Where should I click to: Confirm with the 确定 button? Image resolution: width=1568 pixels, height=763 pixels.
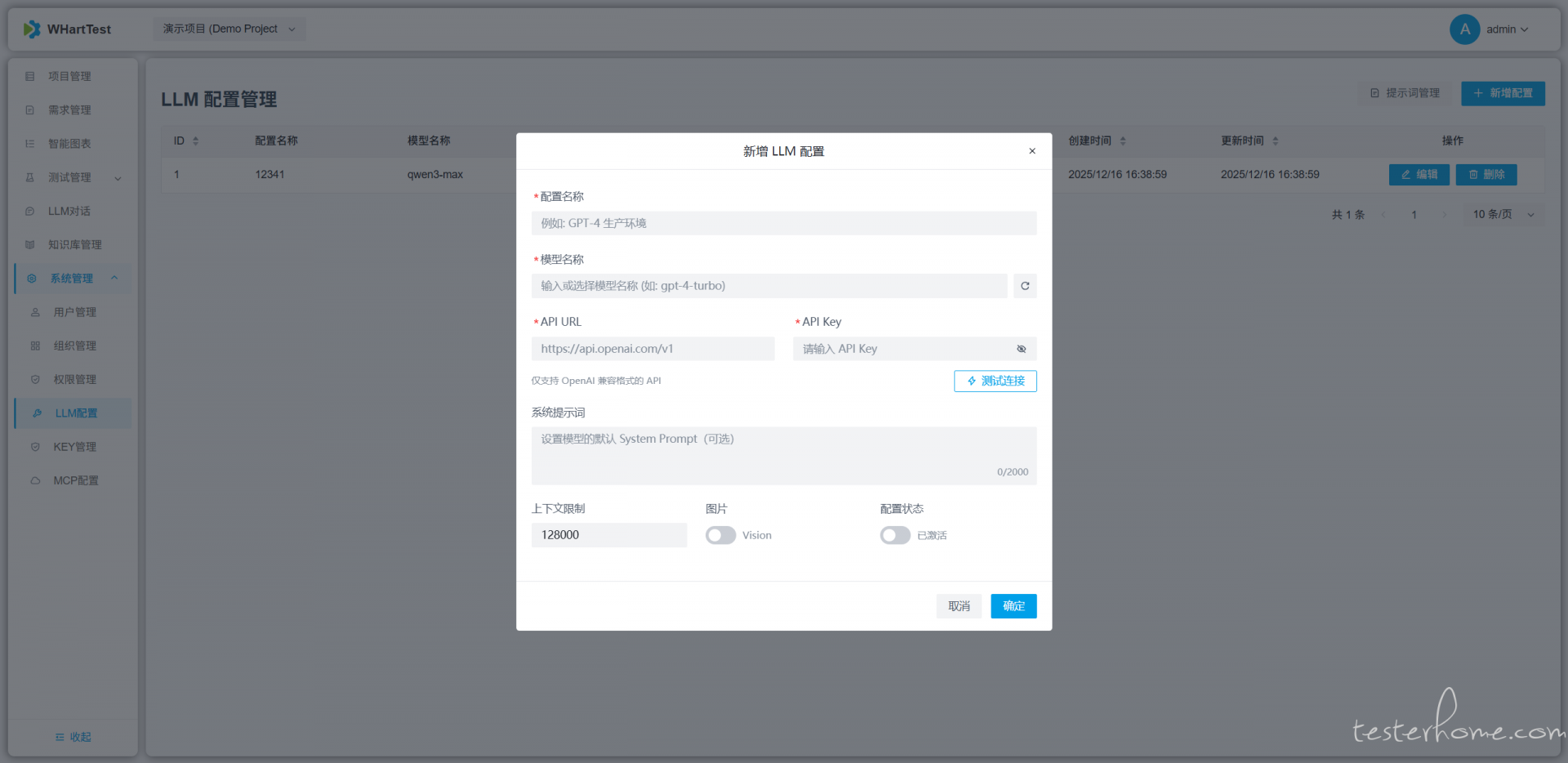tap(1013, 606)
